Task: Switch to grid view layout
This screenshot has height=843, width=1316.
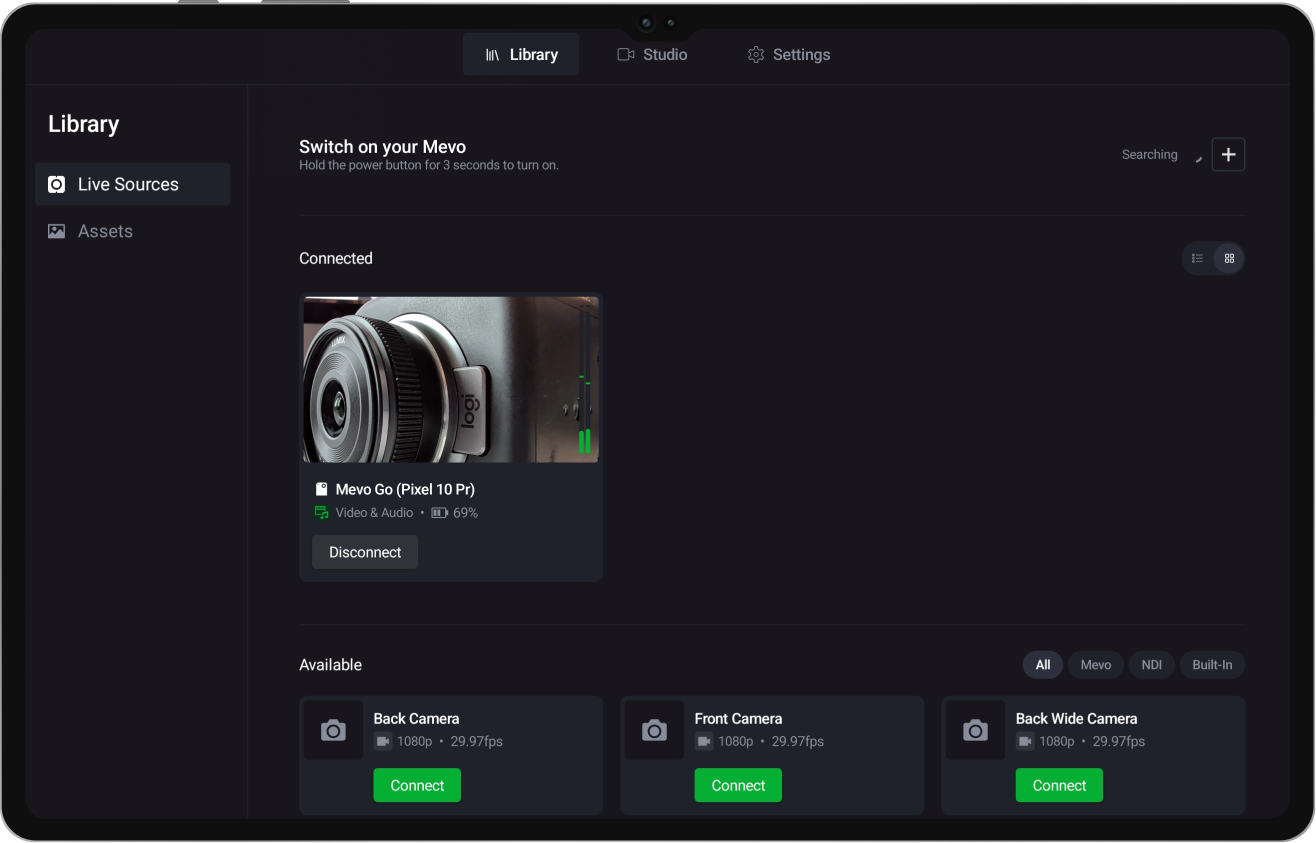Action: tap(1229, 258)
